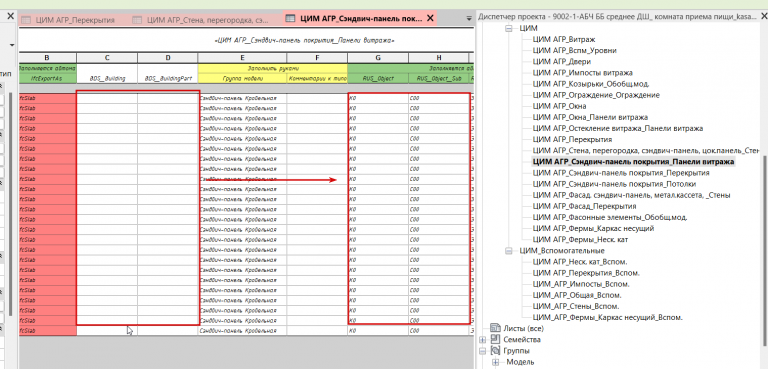Collapse the ЦИМ tree node
Screen dimensions: 768x369
[508, 29]
